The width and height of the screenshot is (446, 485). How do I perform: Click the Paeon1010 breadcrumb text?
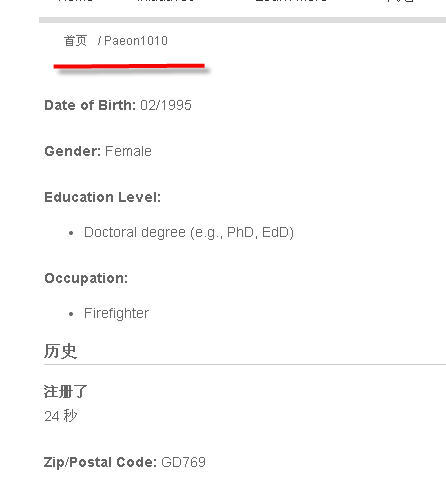136,41
